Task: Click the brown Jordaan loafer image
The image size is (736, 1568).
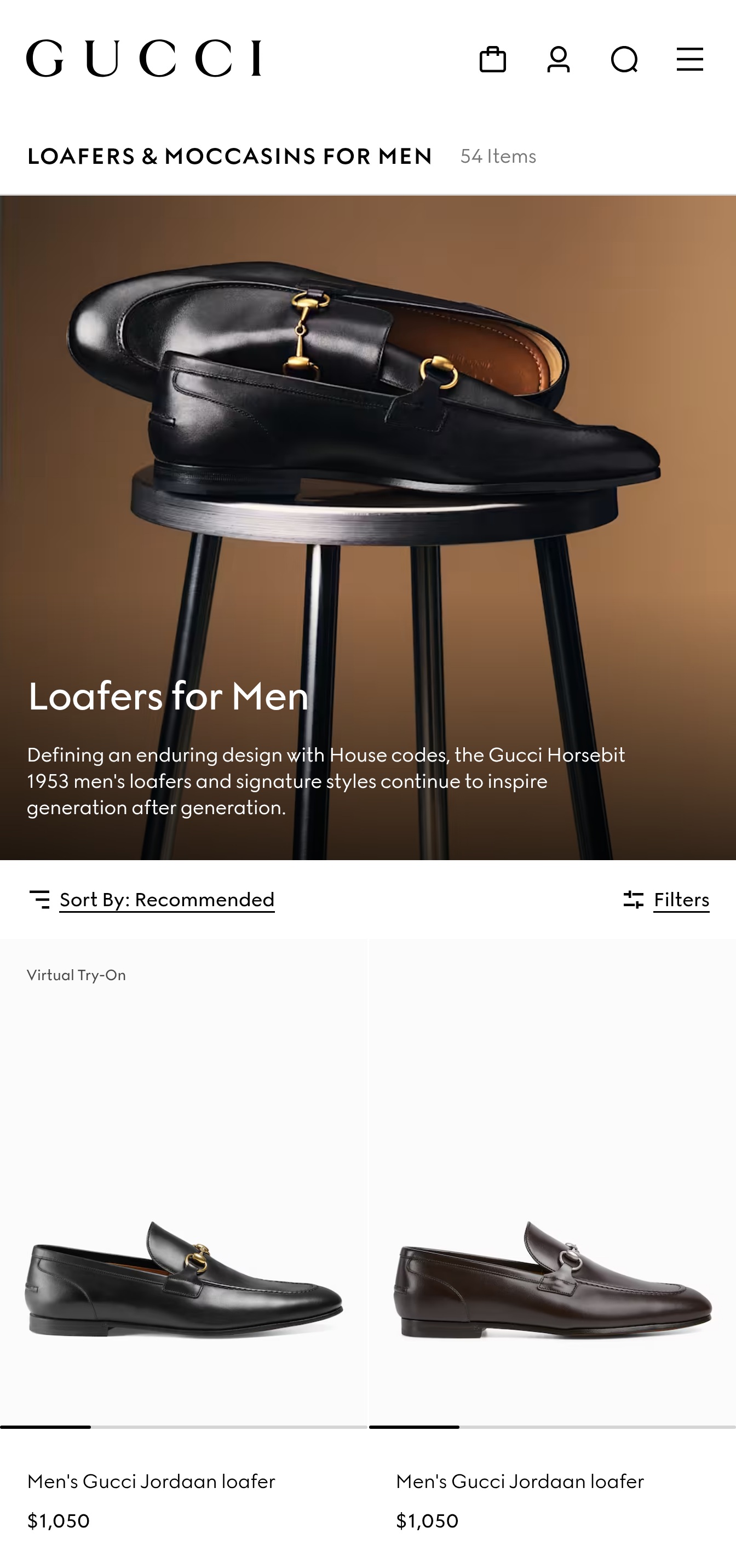Action: coord(553,1278)
